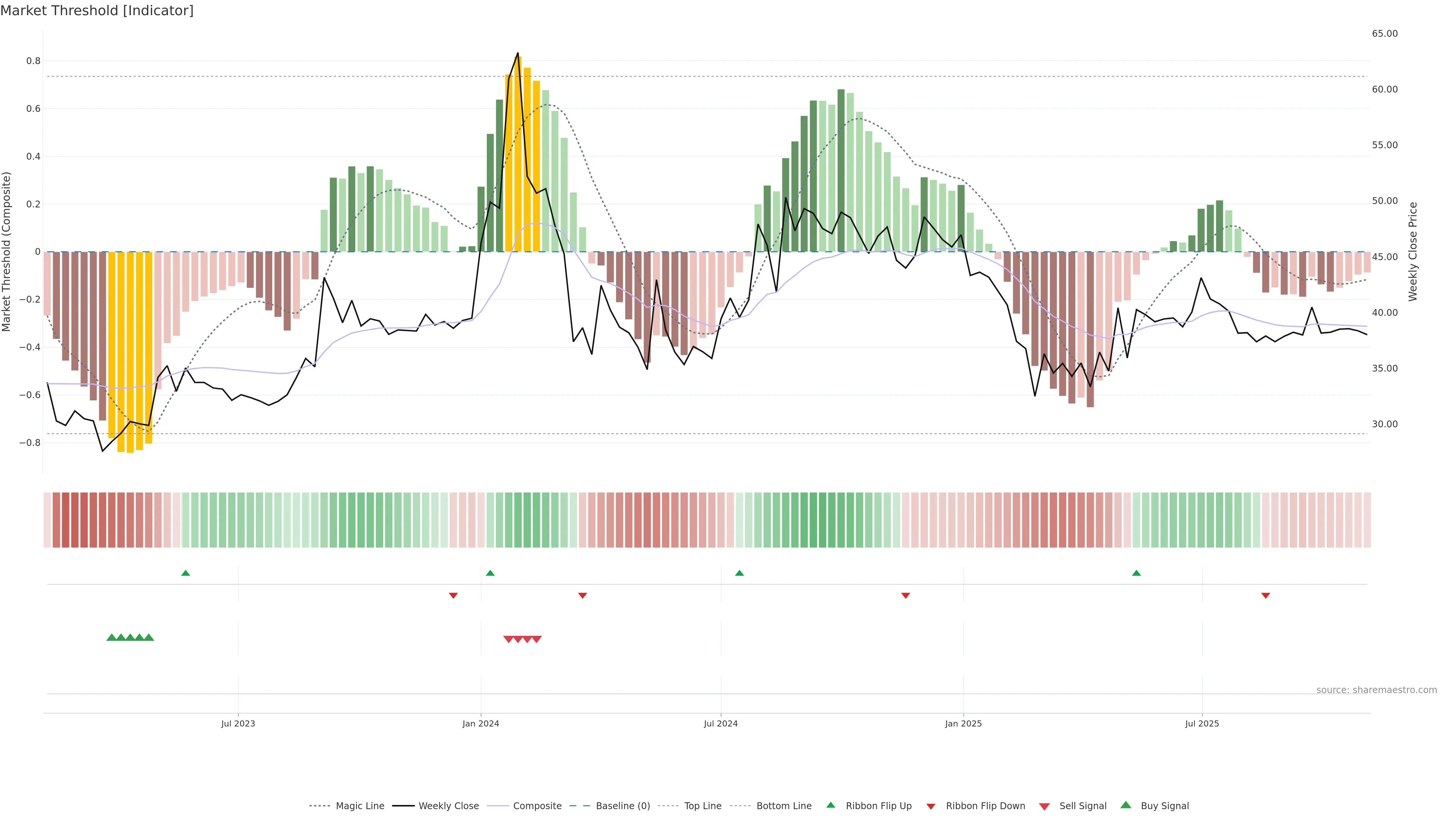Click the Ribbon Flip Down legend triangle icon

coord(931,806)
